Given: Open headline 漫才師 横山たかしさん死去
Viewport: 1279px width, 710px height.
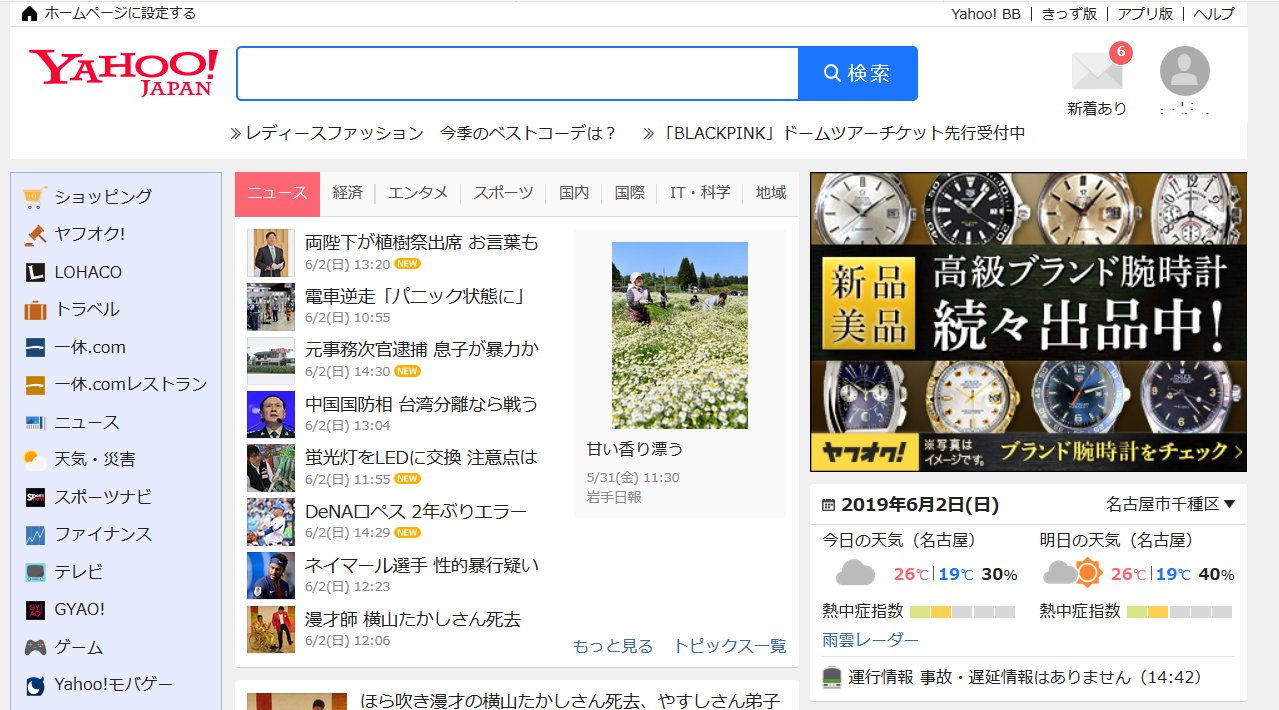Looking at the screenshot, I should 412,619.
